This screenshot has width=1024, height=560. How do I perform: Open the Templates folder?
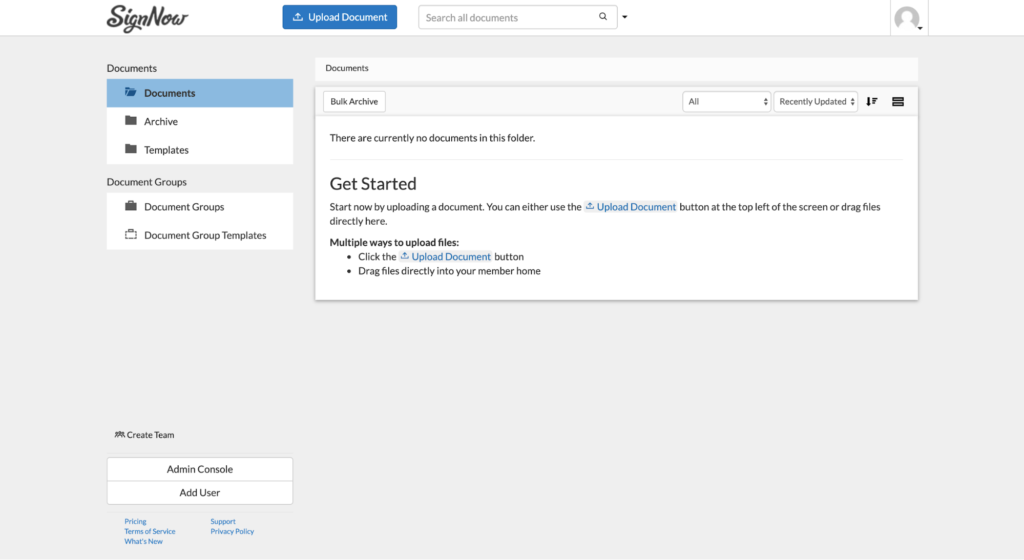click(166, 150)
